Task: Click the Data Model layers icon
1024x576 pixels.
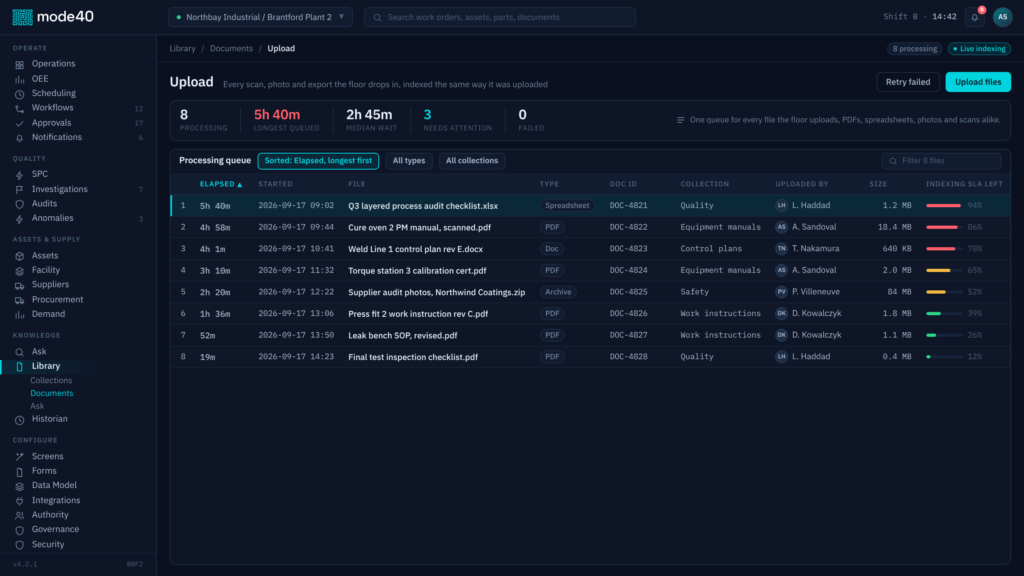Action: coord(20,486)
